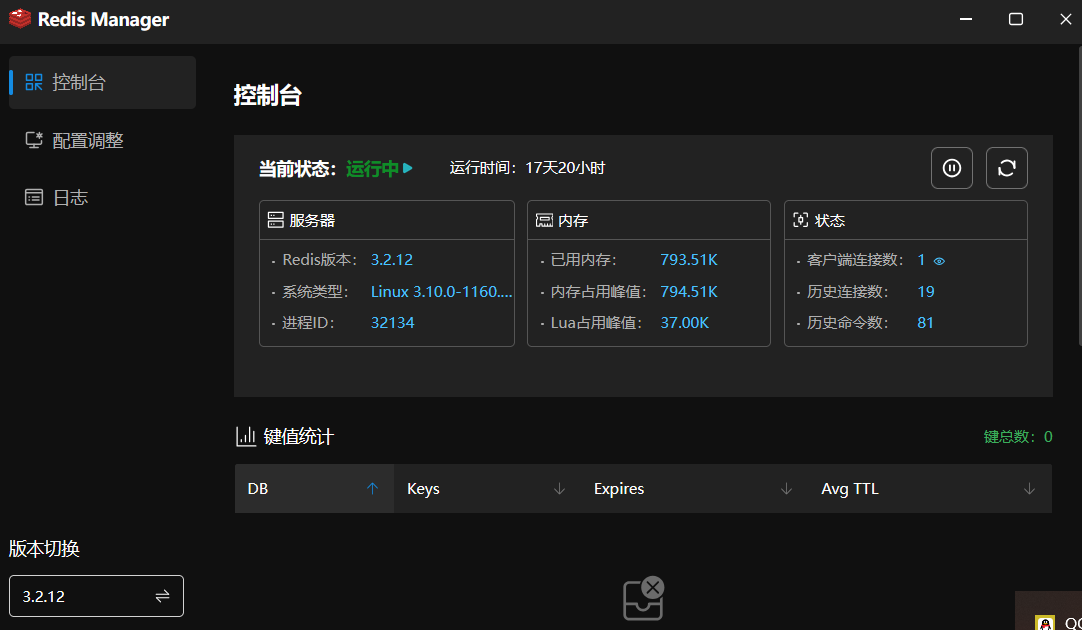
Task: Sort table by DB column arrow
Action: click(373, 489)
